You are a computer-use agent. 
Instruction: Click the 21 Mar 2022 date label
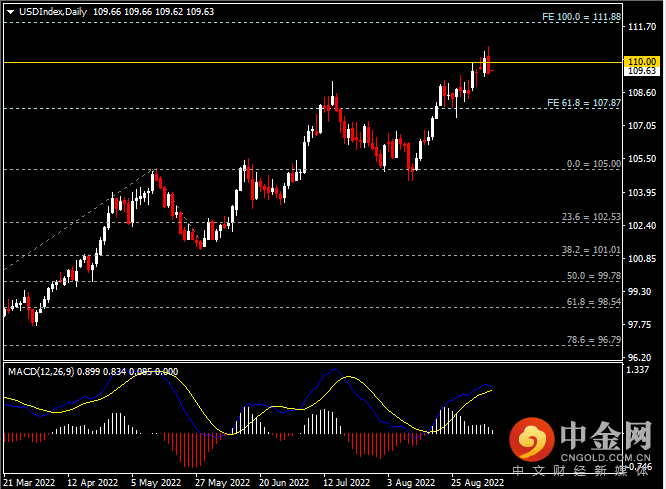coord(29,483)
